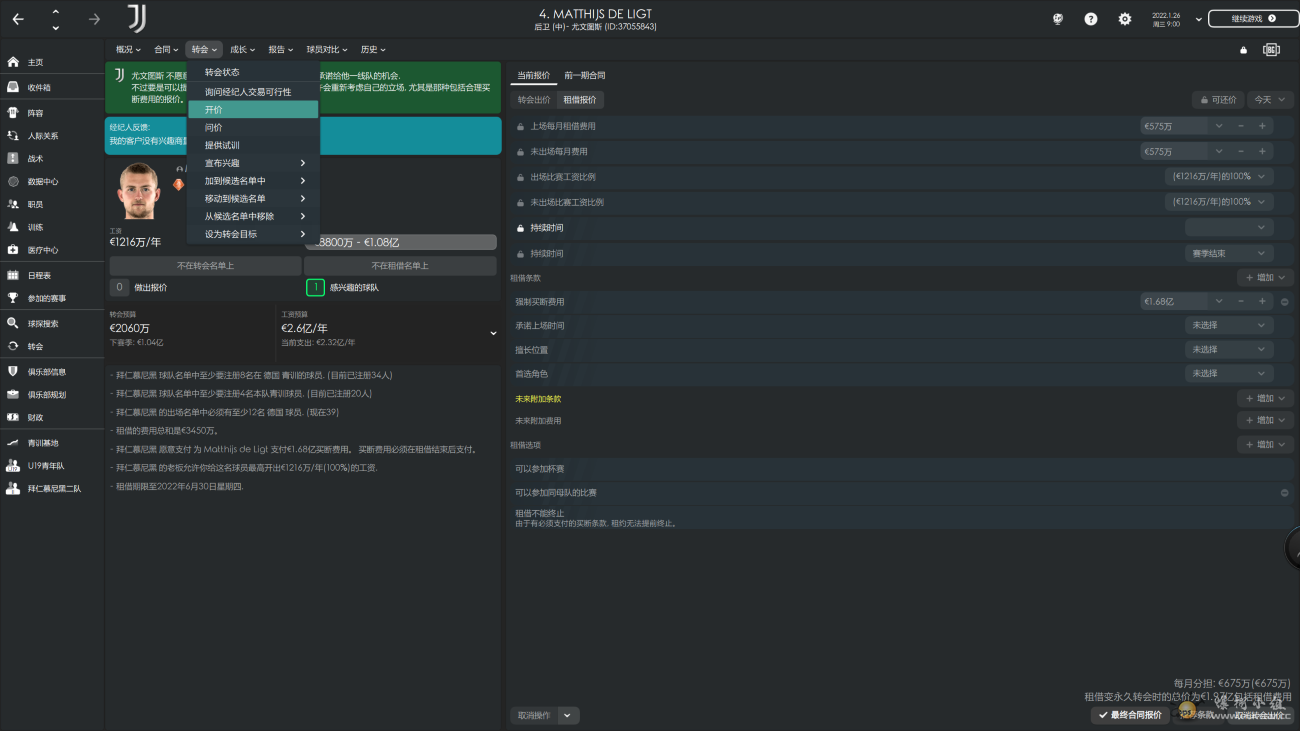Open the 承诺上场时间 未选择 dropdown

(x=1229, y=326)
